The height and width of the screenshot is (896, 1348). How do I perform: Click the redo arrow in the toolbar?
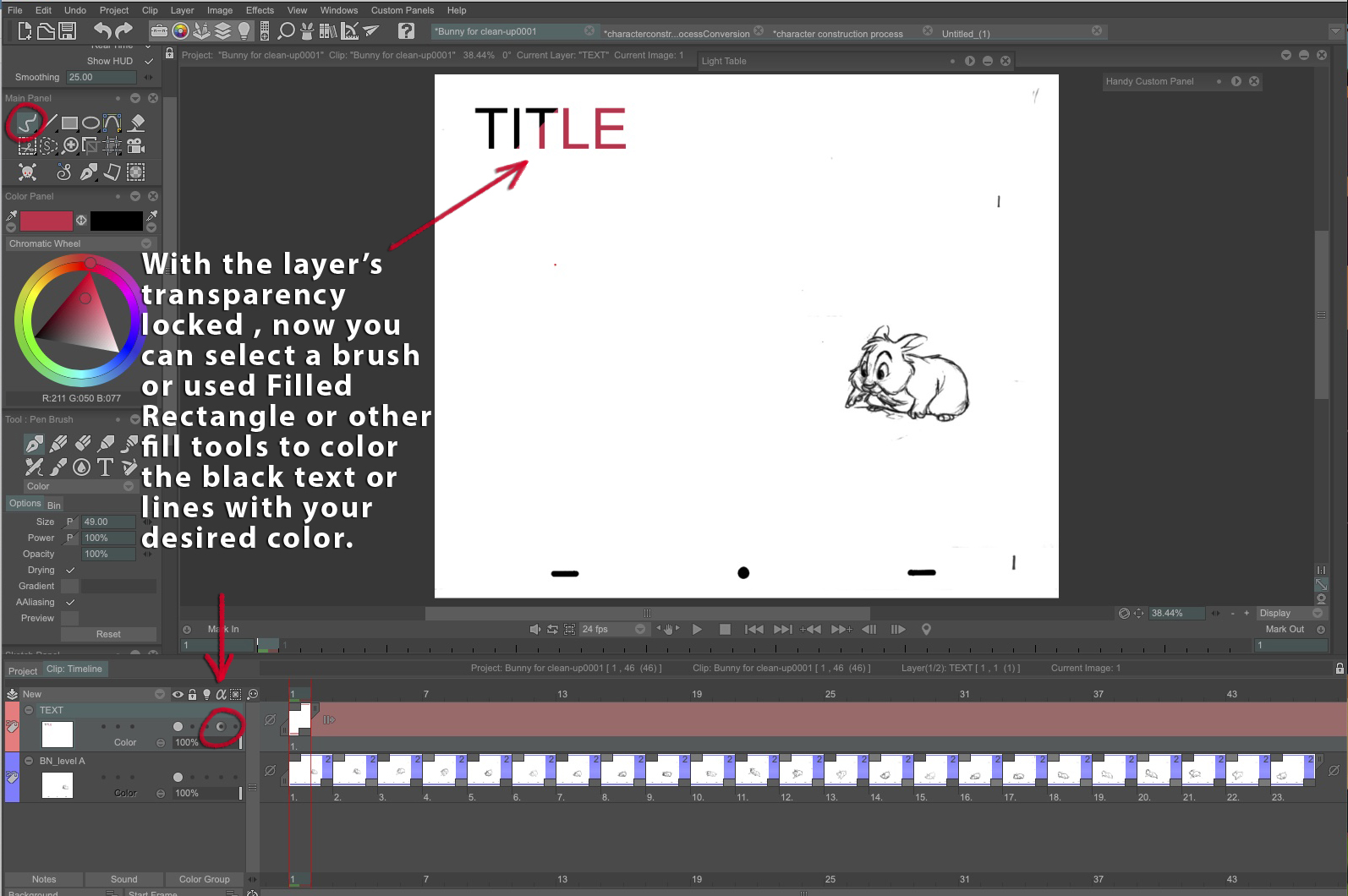coord(124,31)
